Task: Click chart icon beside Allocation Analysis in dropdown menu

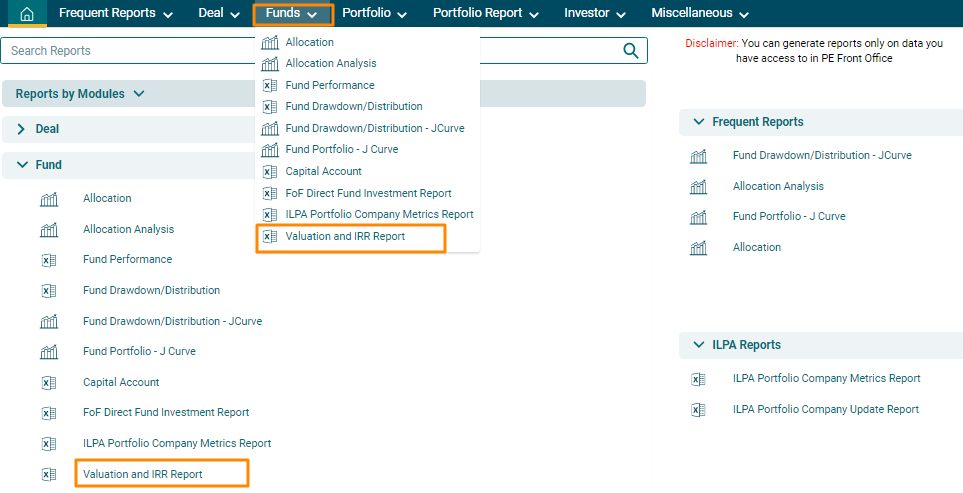Action: click(270, 64)
